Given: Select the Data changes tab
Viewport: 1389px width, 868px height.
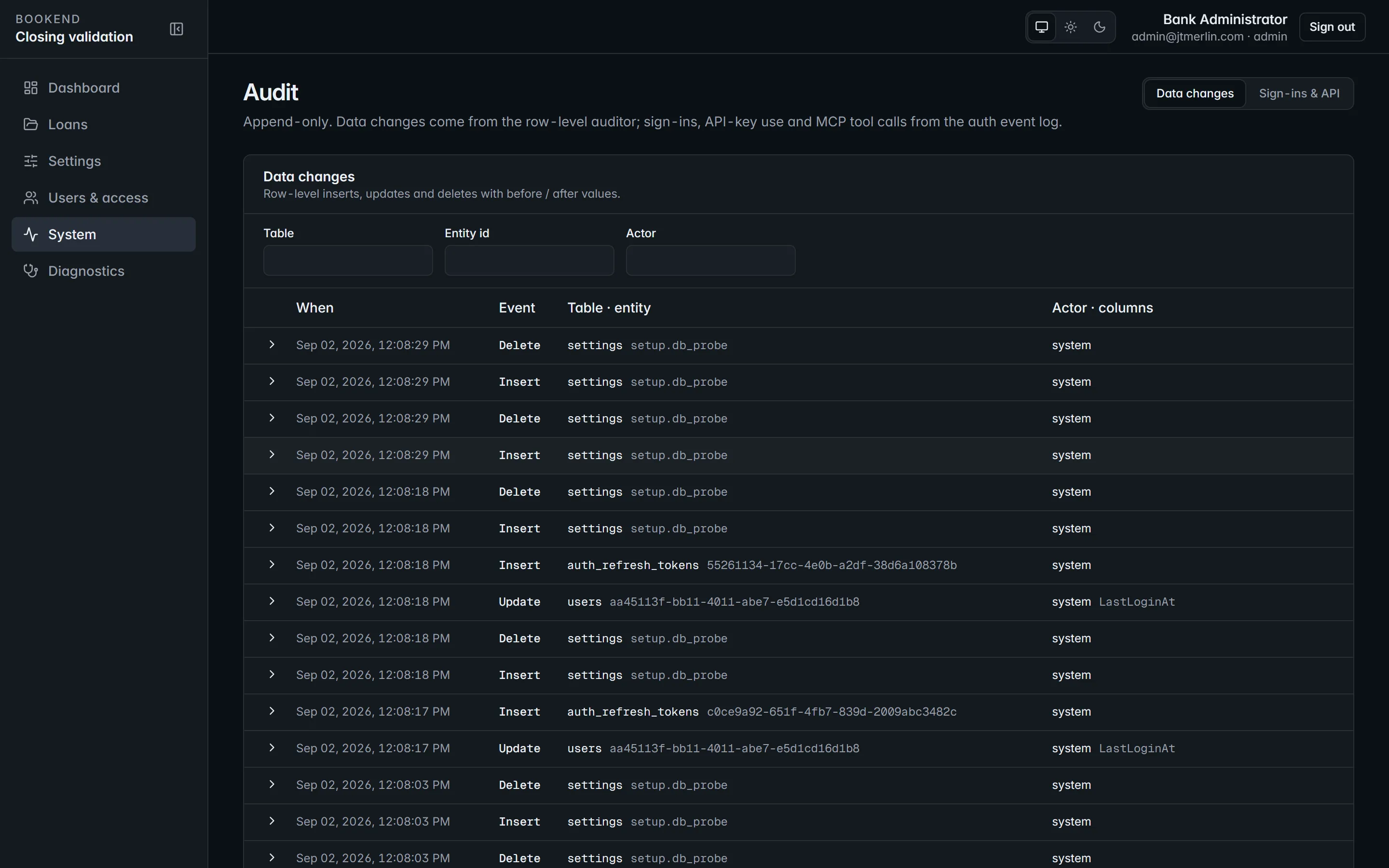Looking at the screenshot, I should point(1195,94).
